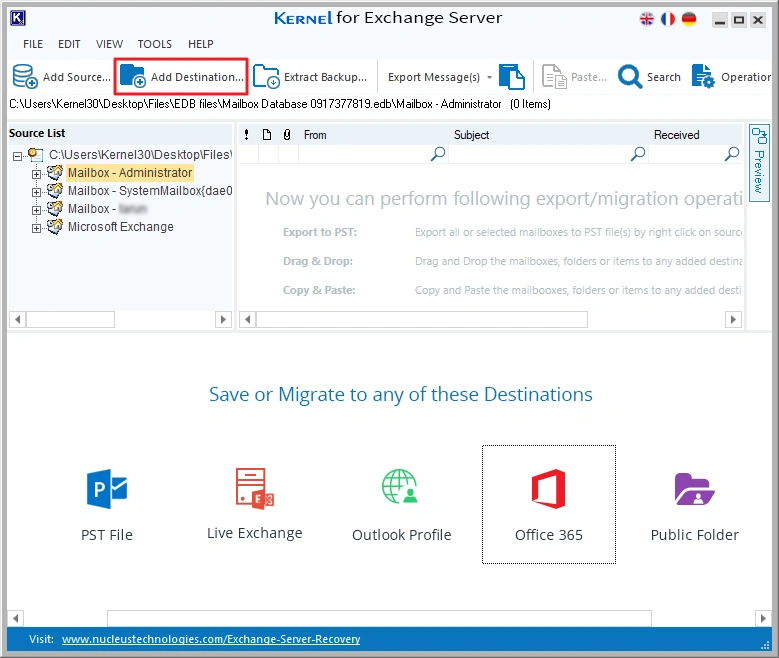Open the FILE menu
779x658 pixels.
click(x=33, y=44)
